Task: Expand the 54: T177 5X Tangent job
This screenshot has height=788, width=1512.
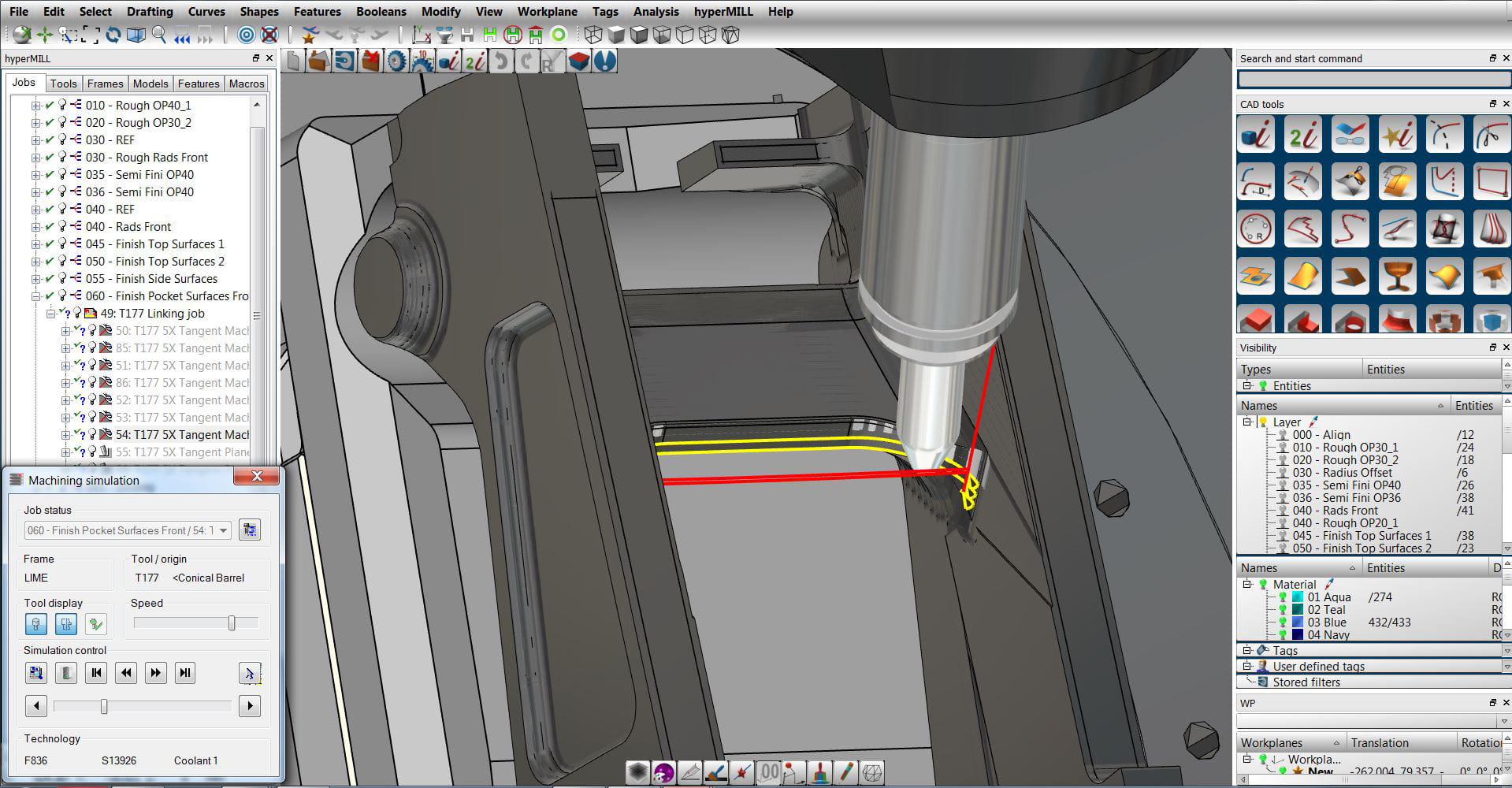Action: [65, 435]
